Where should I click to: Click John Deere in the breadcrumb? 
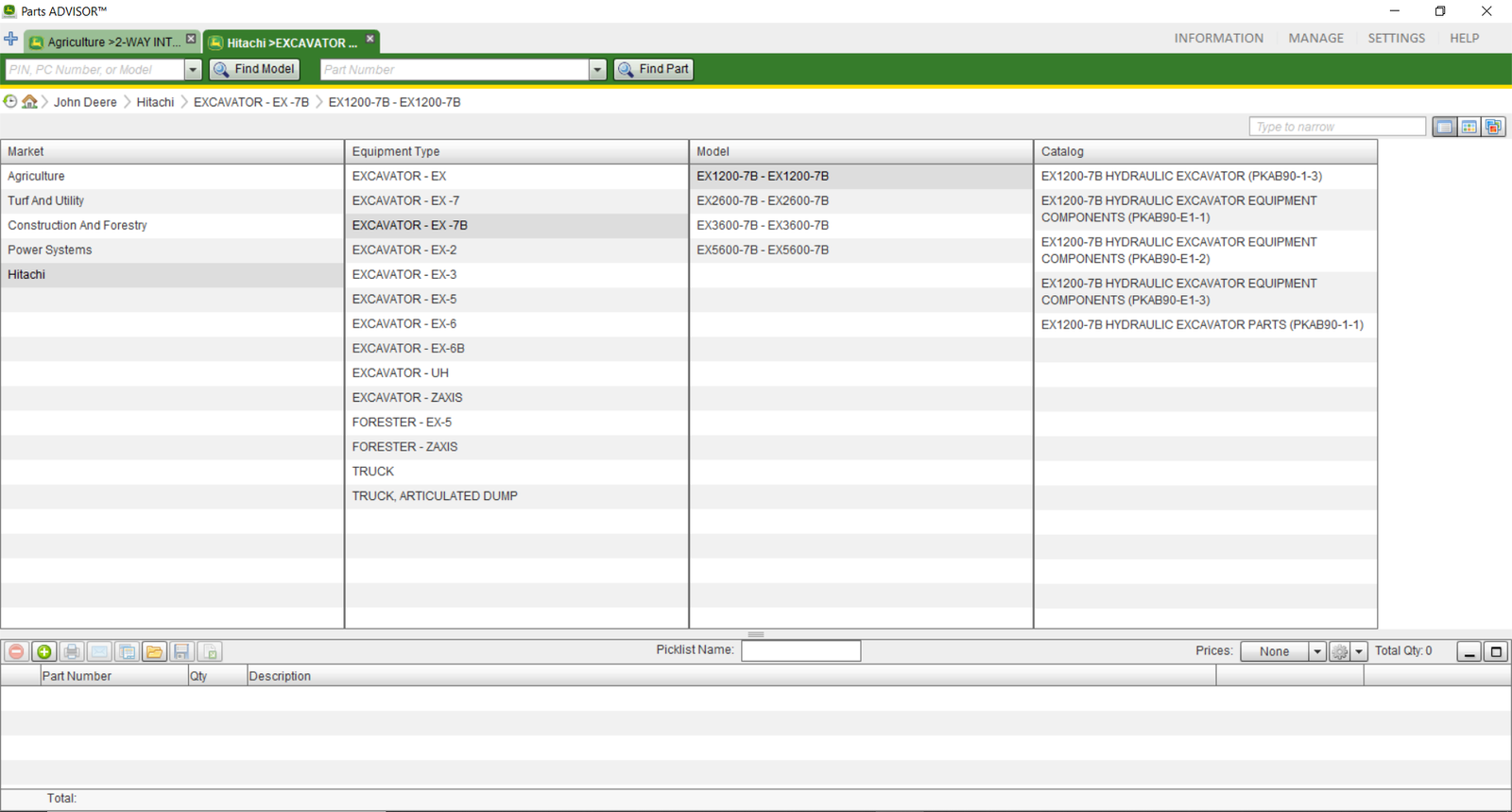(x=85, y=102)
